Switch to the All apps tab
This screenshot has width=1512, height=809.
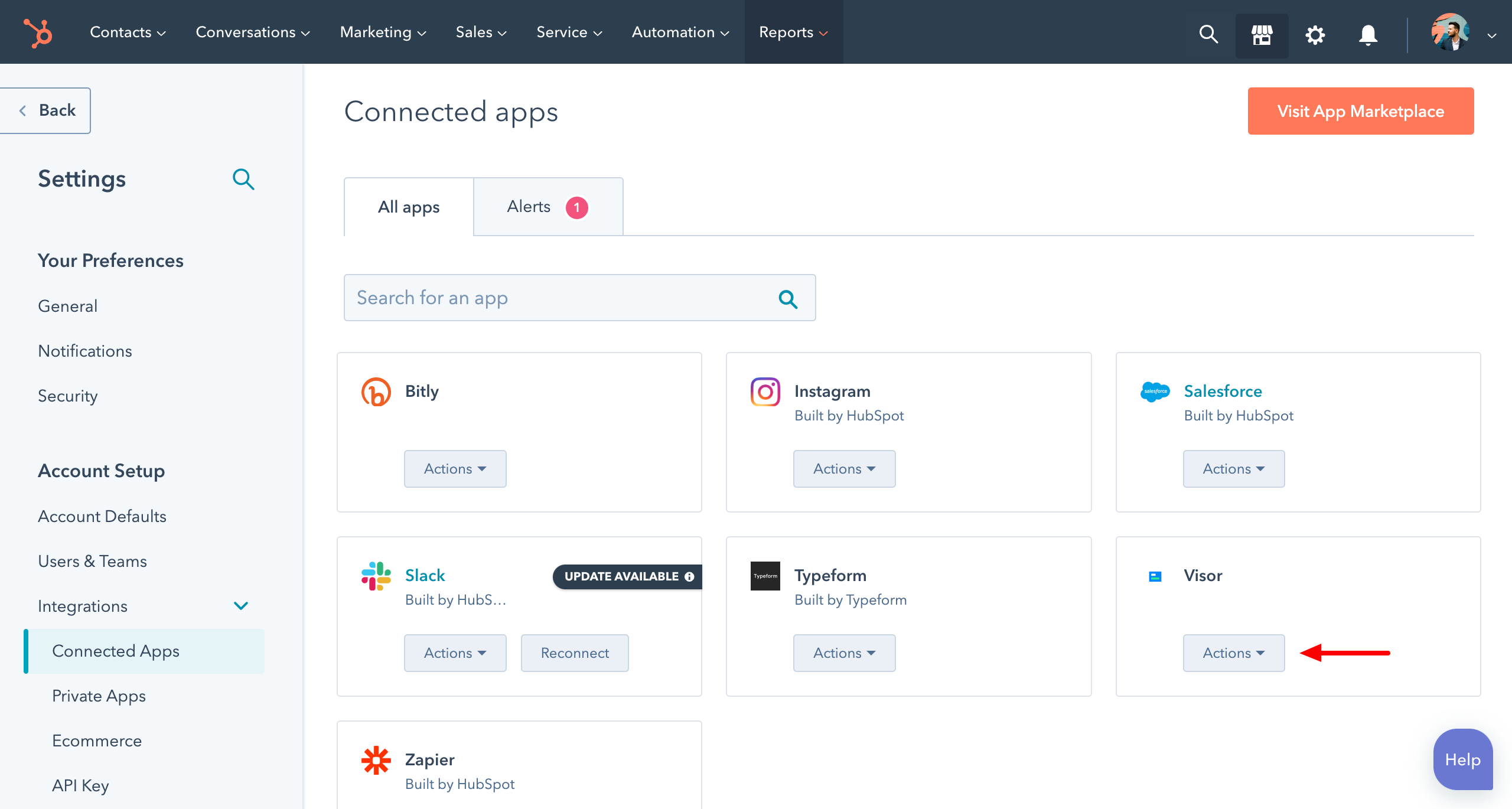pos(409,207)
